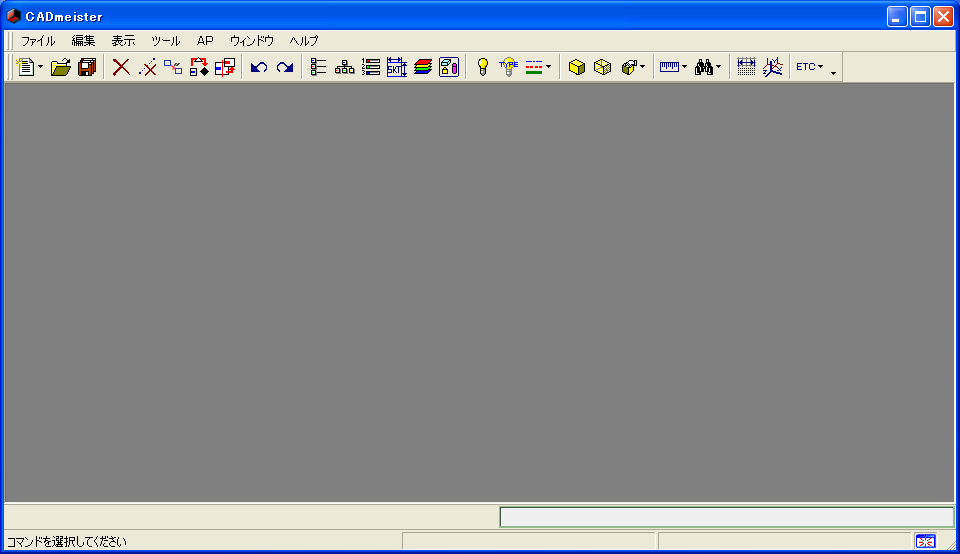Click the blue ruler measure icon

(669, 67)
